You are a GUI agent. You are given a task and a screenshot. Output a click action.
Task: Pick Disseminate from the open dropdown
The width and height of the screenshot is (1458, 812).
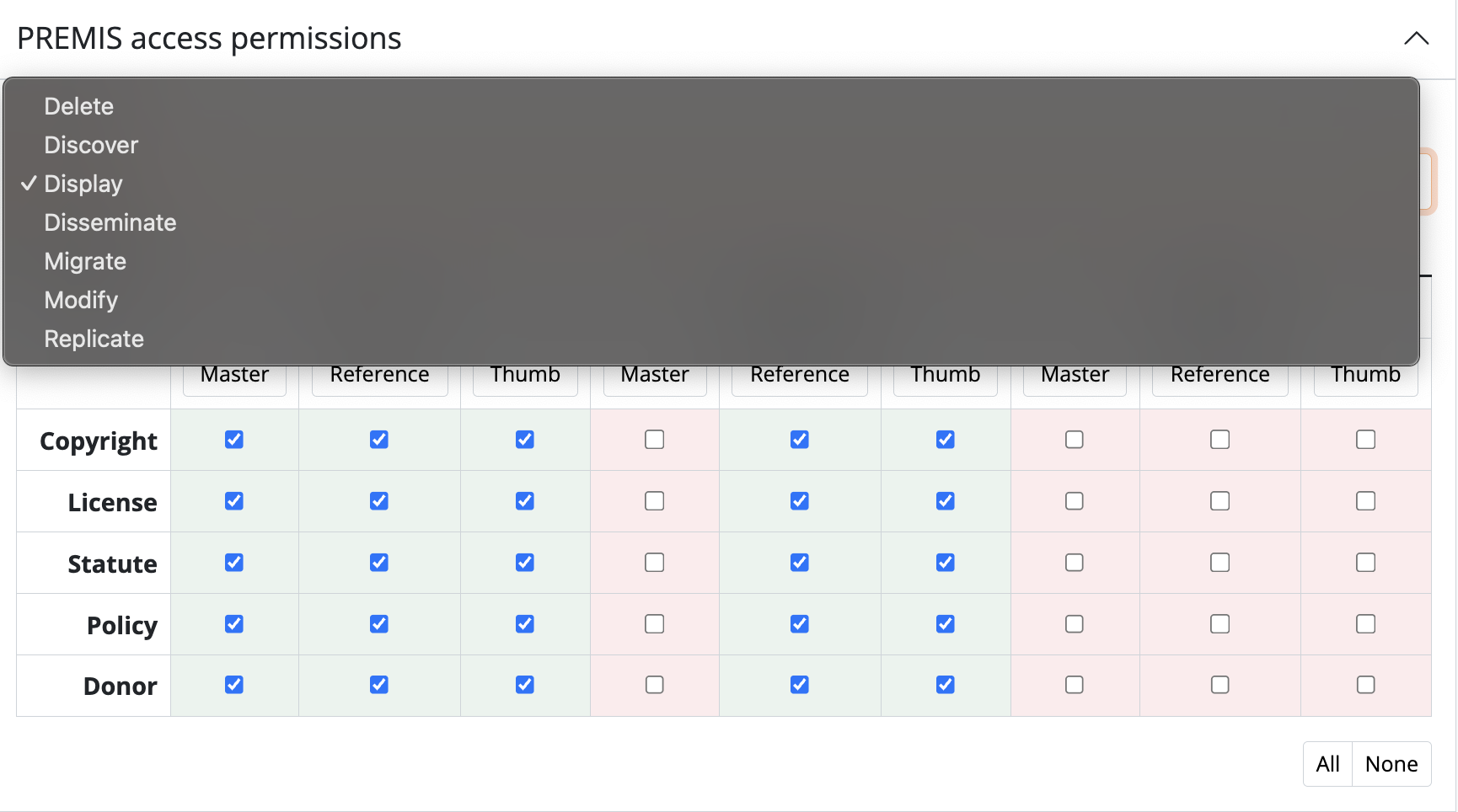pyautogui.click(x=110, y=223)
